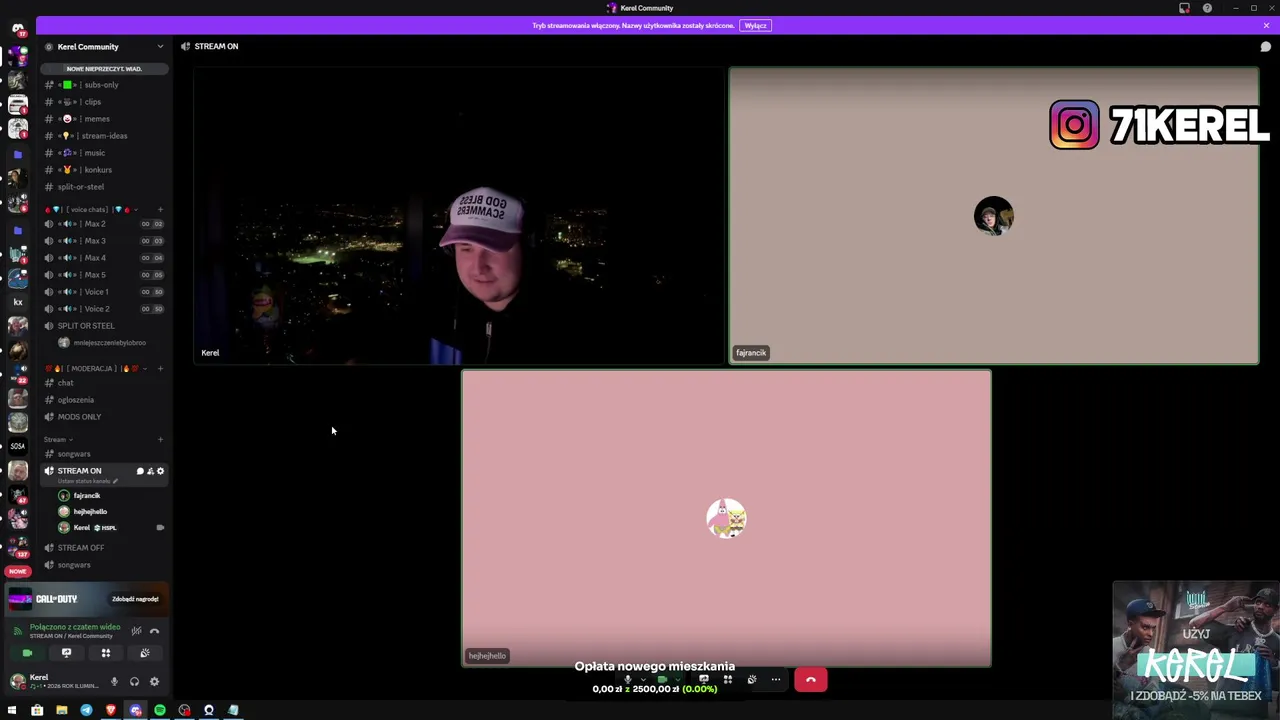Open the memes text channel
1280x720 pixels.
[103, 119]
